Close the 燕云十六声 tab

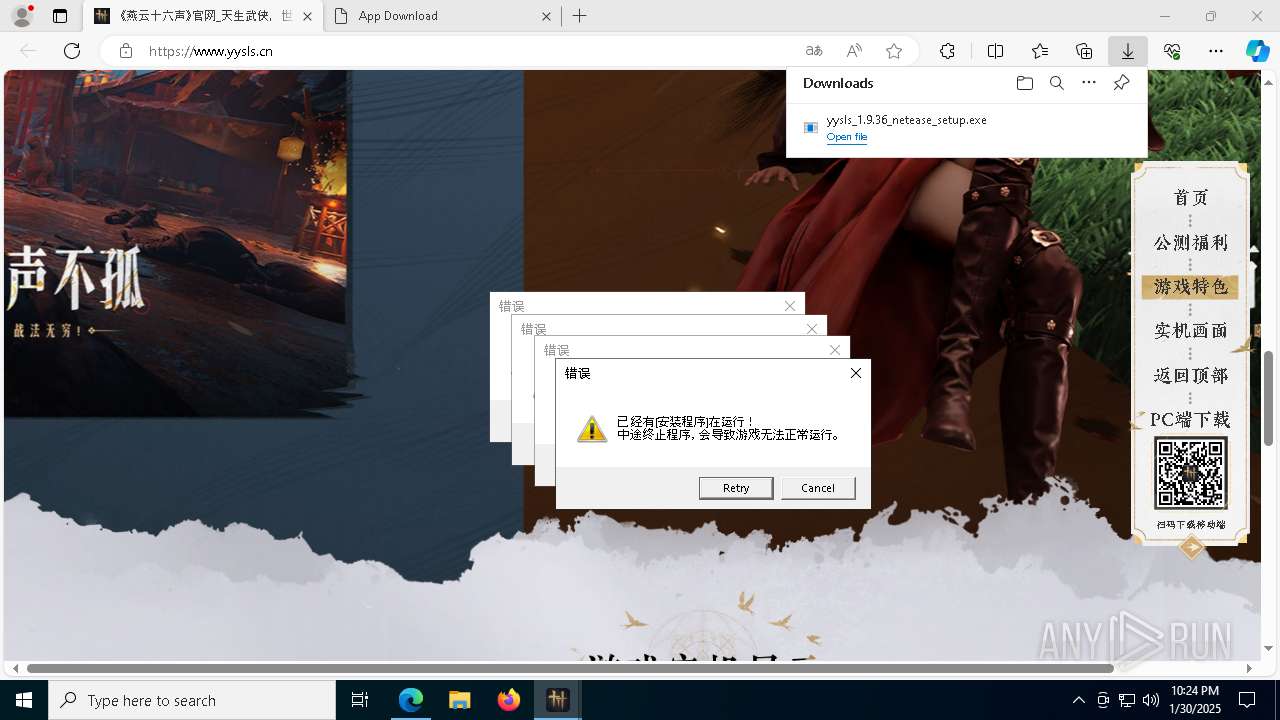308,16
